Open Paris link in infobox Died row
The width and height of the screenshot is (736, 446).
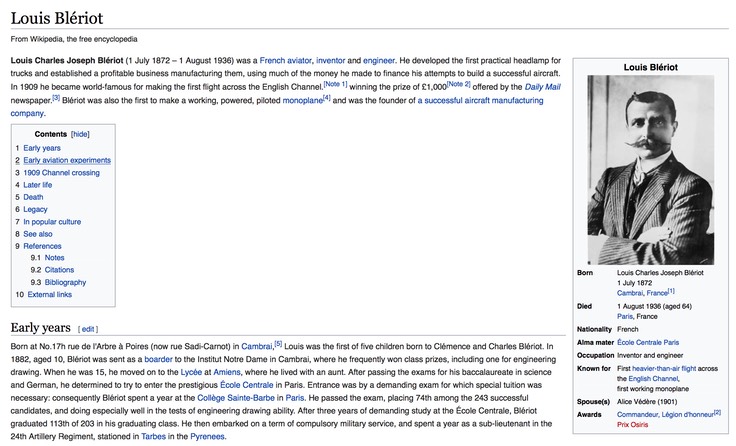(625, 316)
